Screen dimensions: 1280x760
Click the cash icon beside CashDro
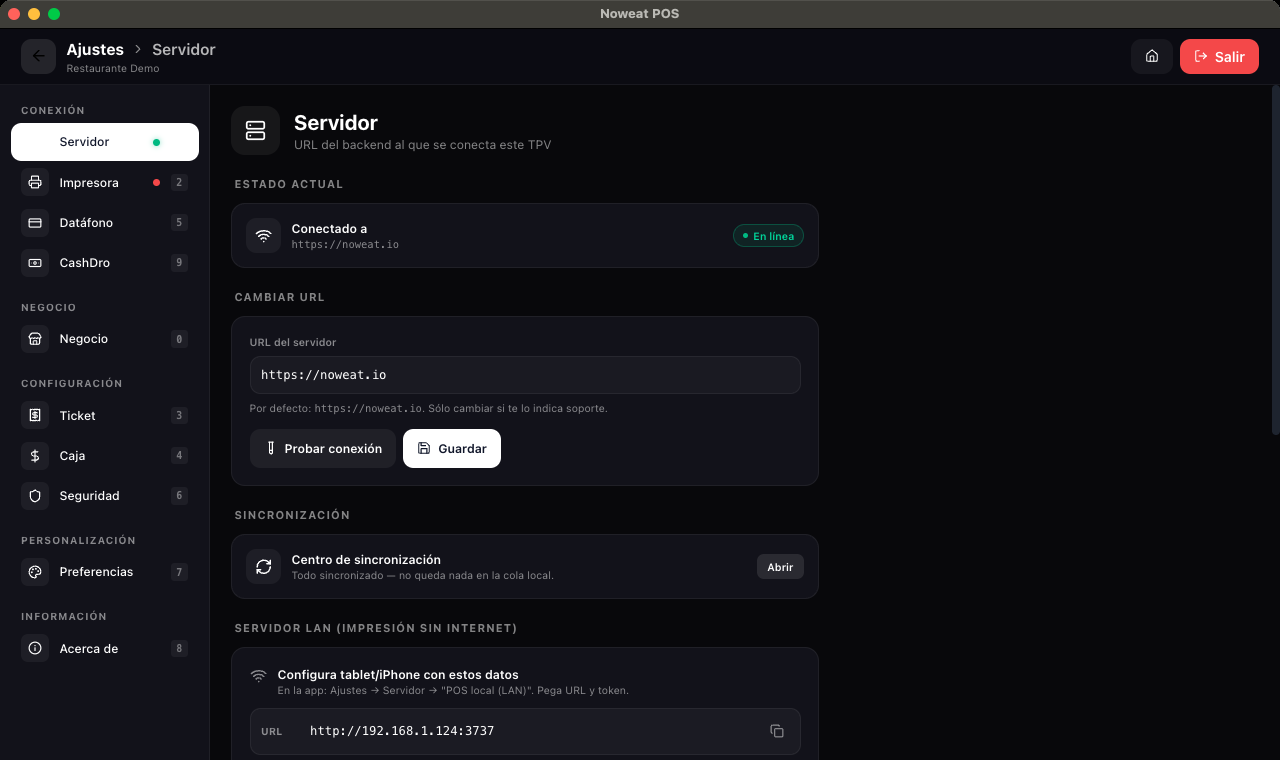tap(35, 262)
